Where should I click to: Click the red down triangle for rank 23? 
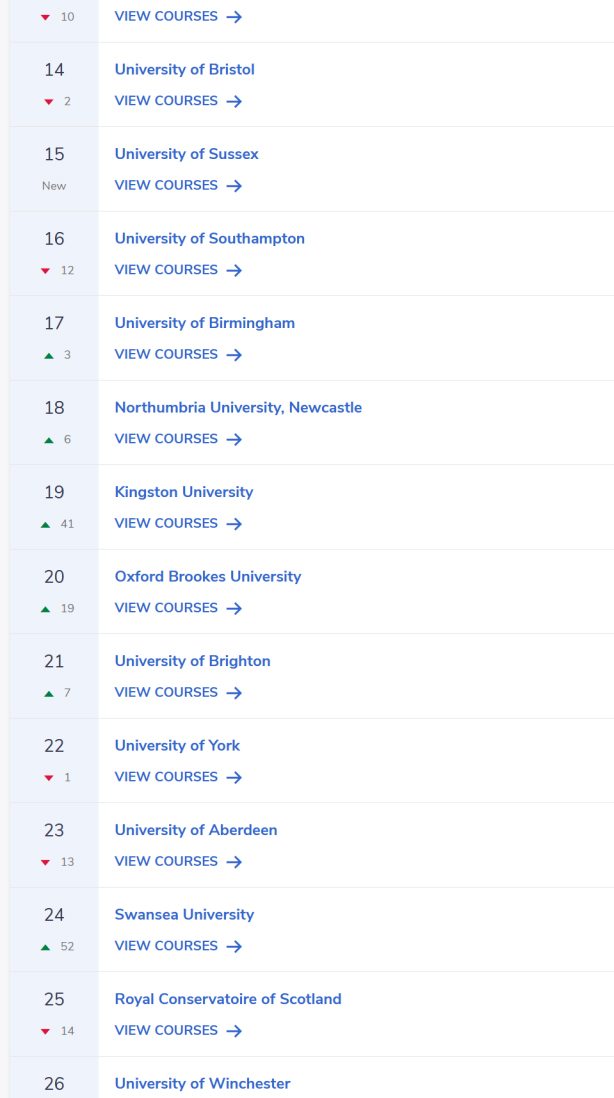(45, 862)
